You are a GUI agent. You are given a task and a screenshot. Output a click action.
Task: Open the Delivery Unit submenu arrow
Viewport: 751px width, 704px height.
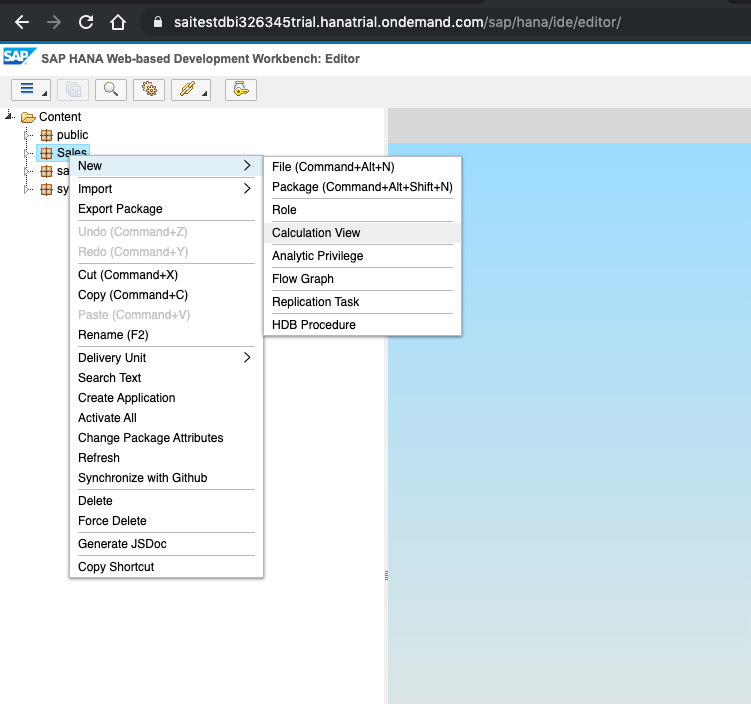click(247, 358)
